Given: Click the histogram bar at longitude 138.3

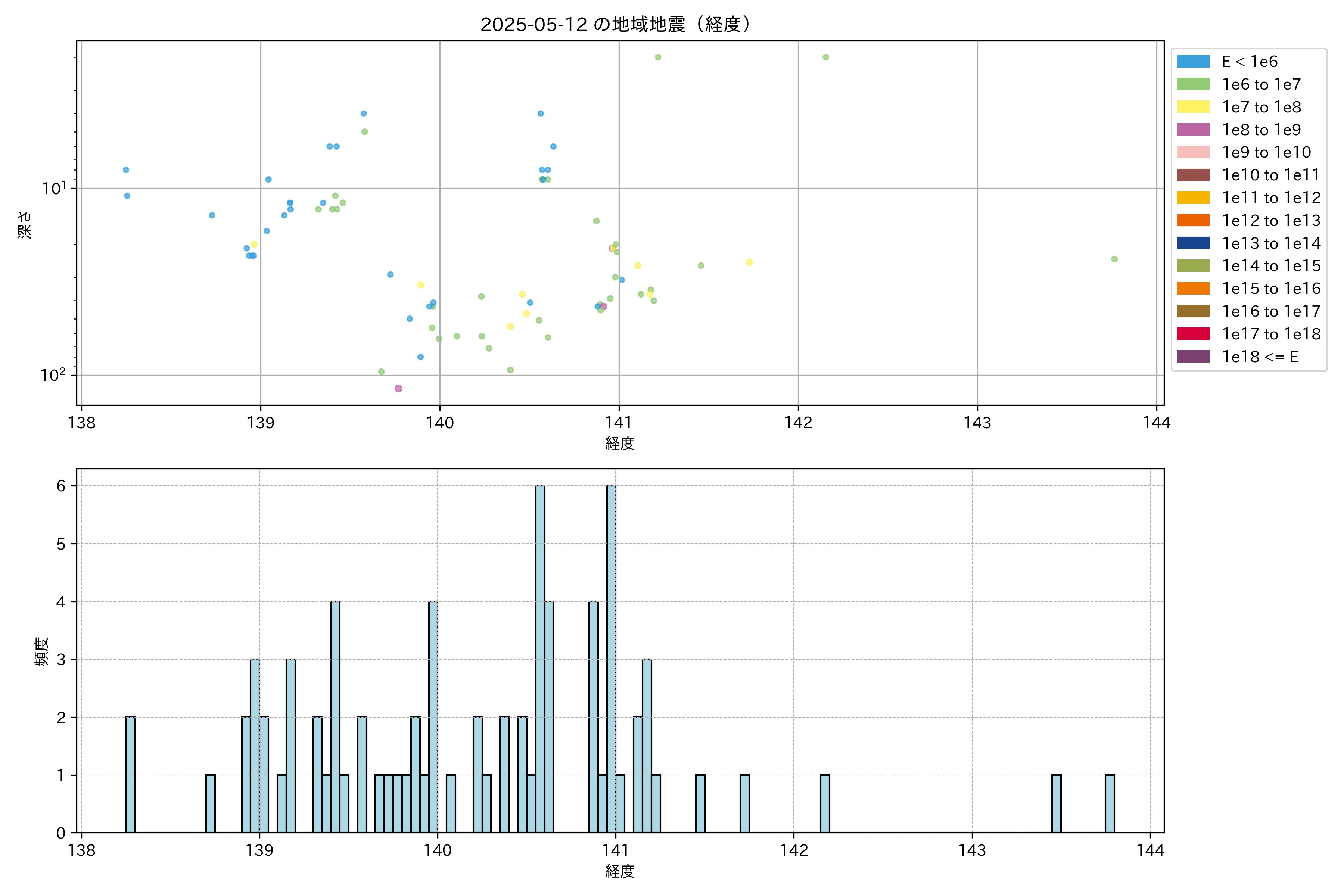Looking at the screenshot, I should (130, 774).
